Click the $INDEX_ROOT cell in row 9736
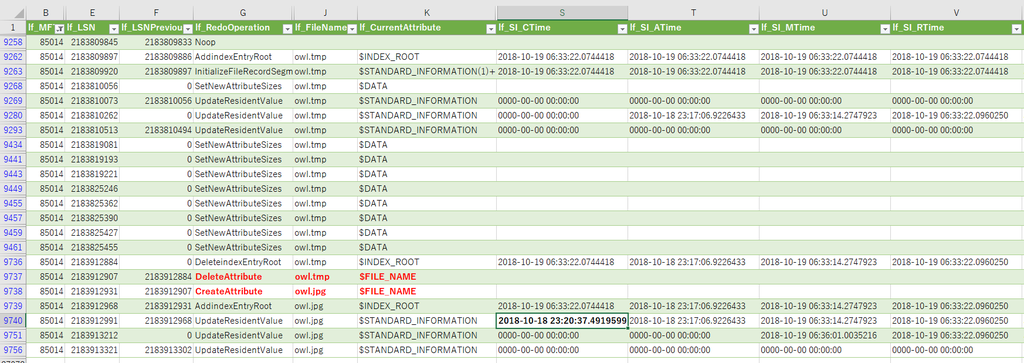The width and height of the screenshot is (1024, 363). (x=427, y=262)
